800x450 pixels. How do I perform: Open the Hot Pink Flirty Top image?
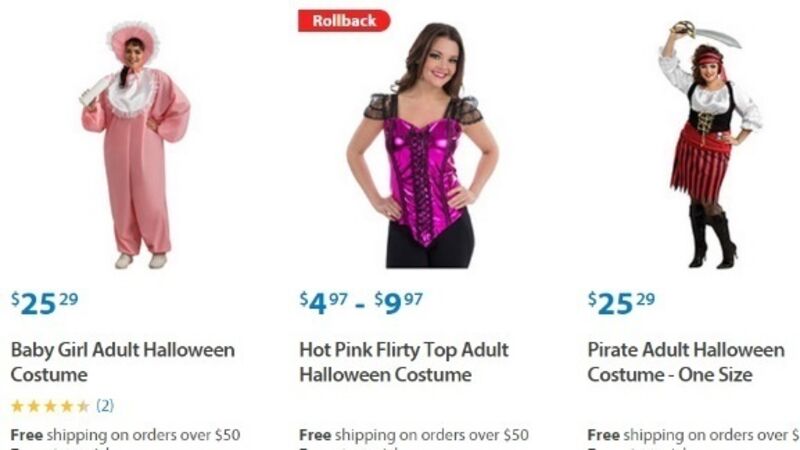pos(422,145)
